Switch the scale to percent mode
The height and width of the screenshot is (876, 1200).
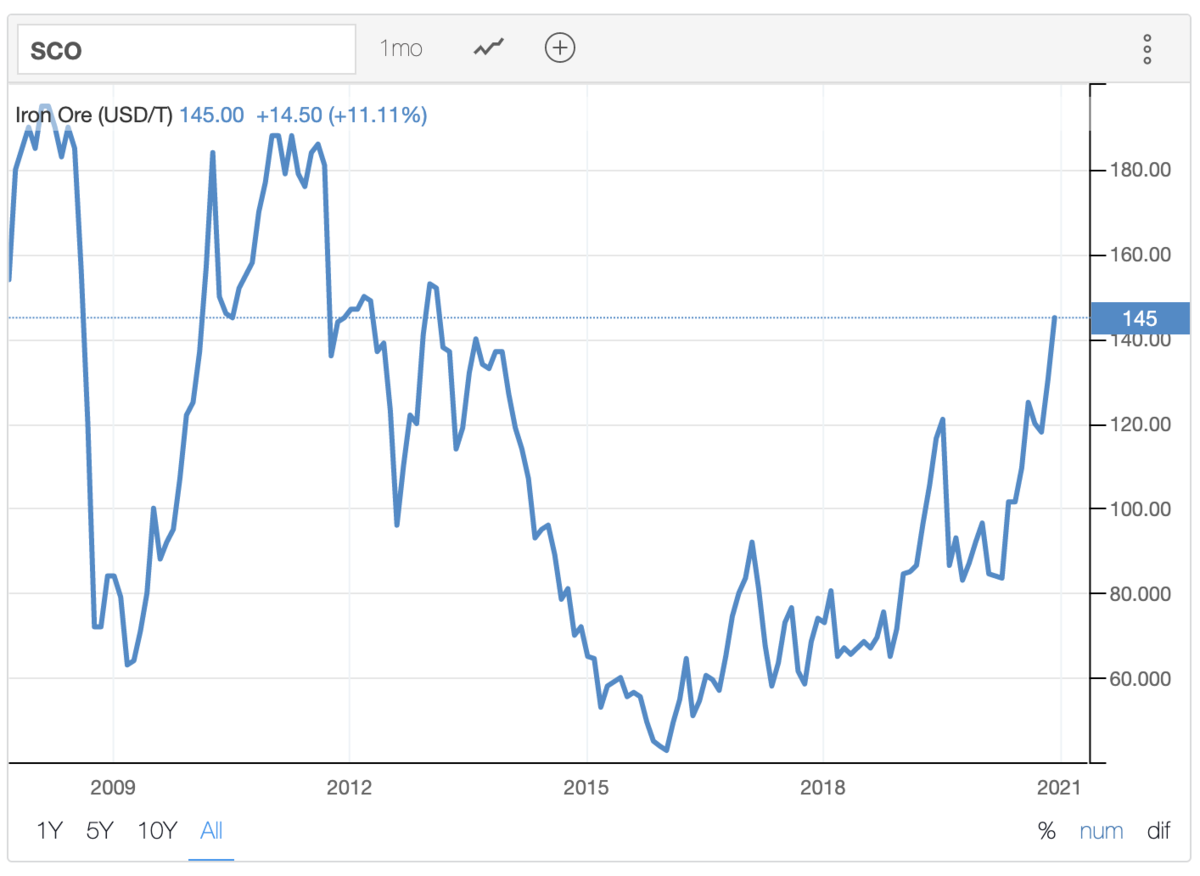click(1047, 831)
